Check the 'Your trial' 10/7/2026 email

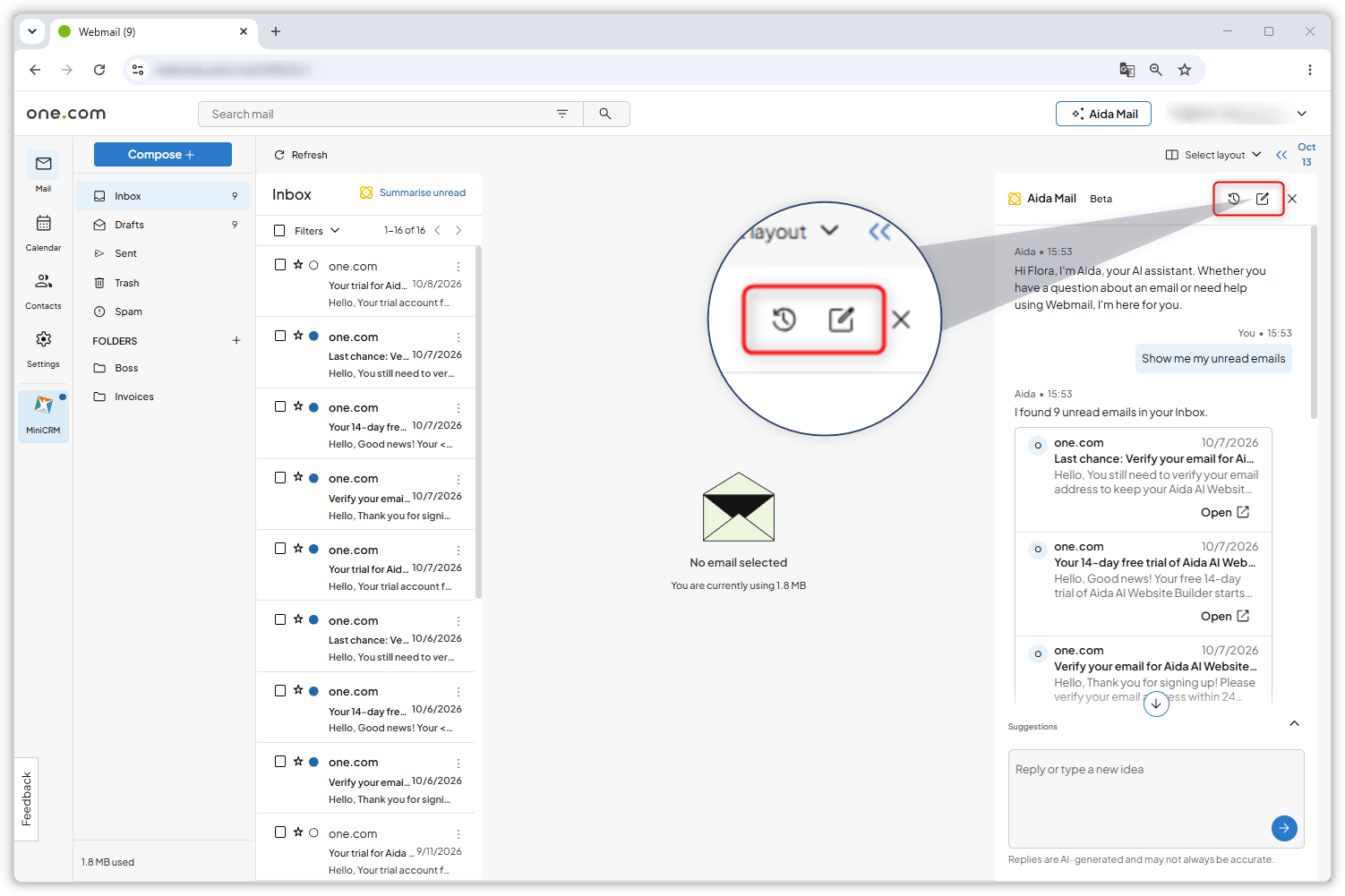[280, 549]
